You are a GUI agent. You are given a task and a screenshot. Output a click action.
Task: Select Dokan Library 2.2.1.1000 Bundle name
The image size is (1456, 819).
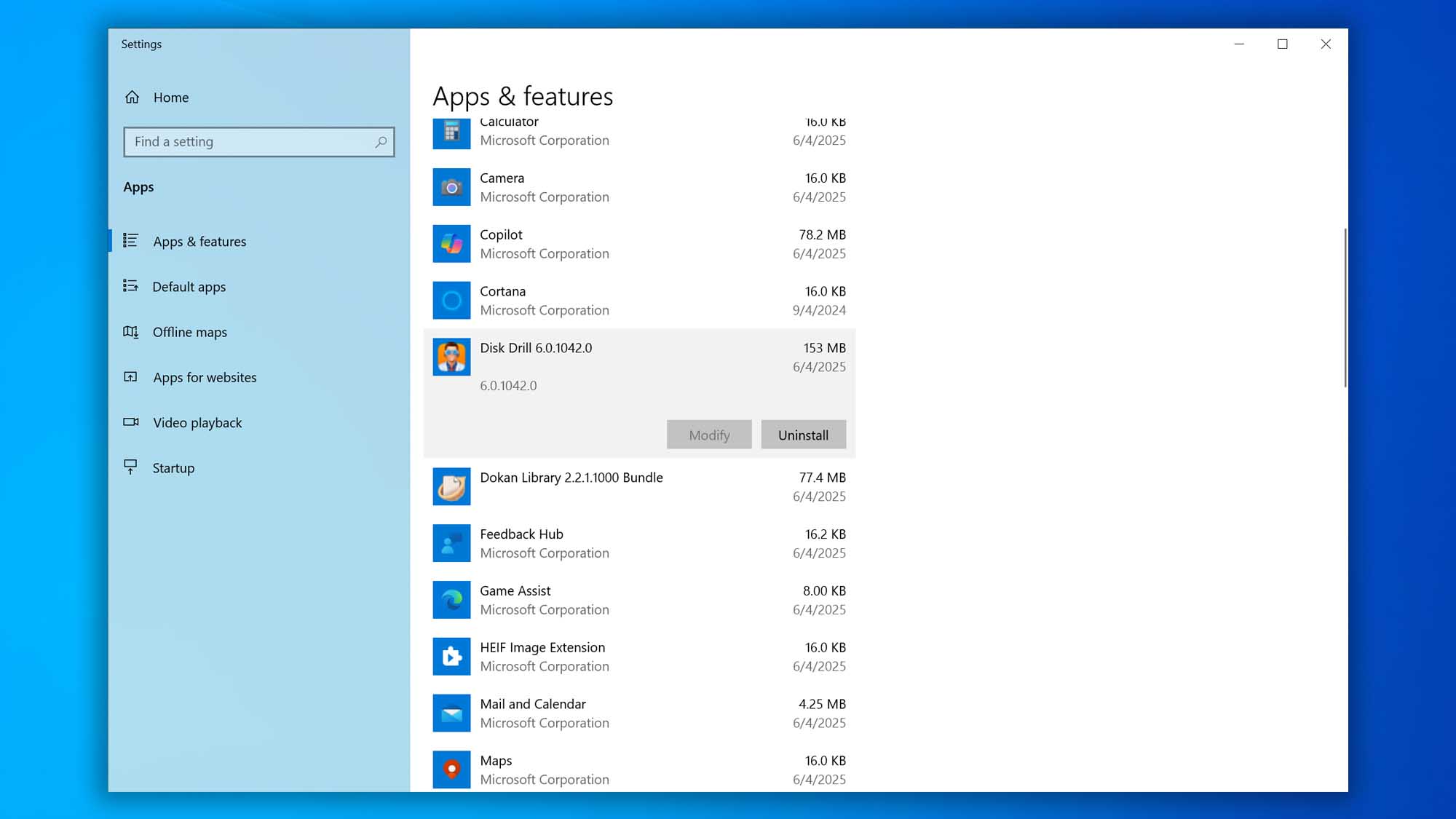click(571, 478)
